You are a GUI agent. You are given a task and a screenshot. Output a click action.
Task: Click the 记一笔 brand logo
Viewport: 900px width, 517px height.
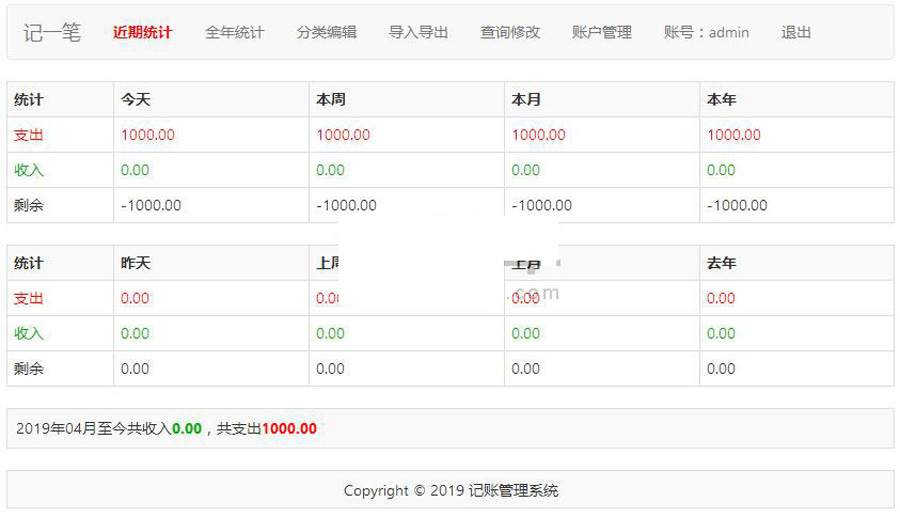52,32
